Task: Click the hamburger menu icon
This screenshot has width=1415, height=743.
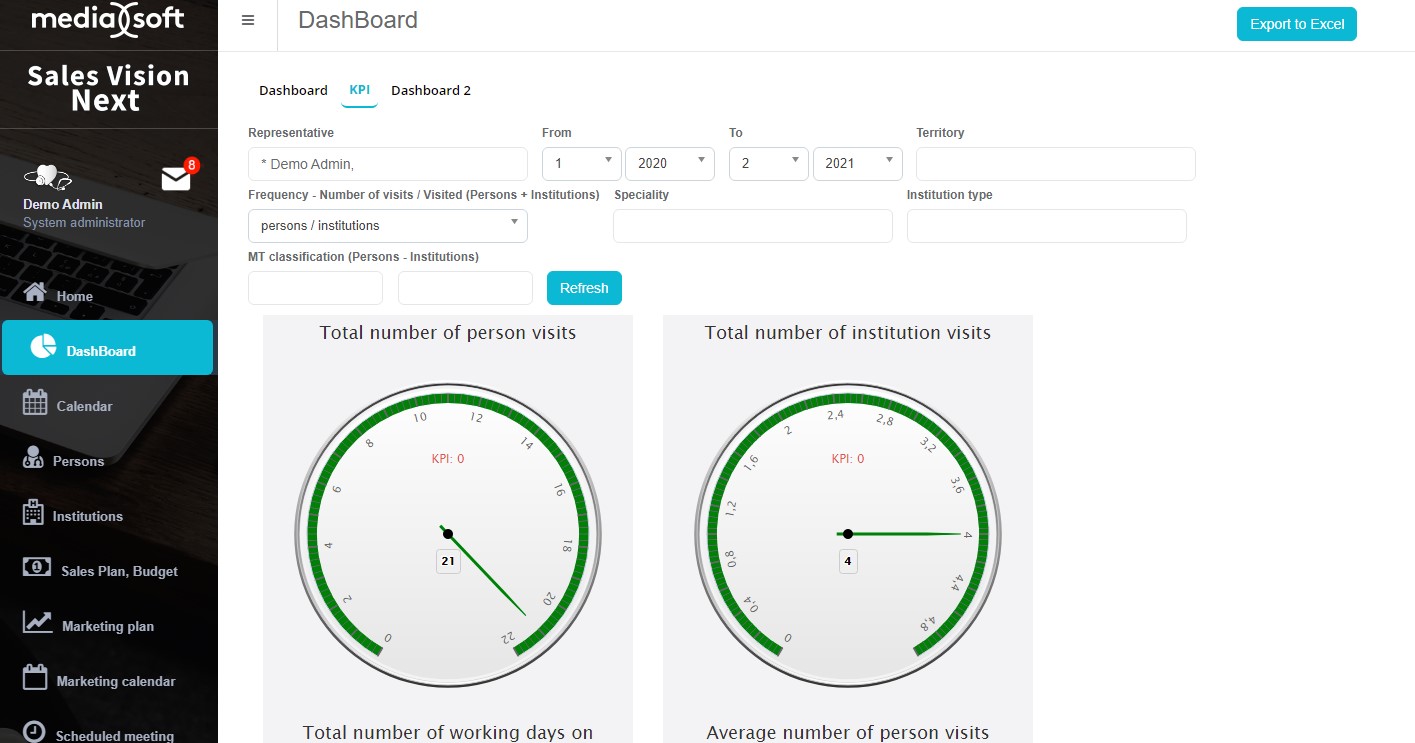Action: pos(248,21)
